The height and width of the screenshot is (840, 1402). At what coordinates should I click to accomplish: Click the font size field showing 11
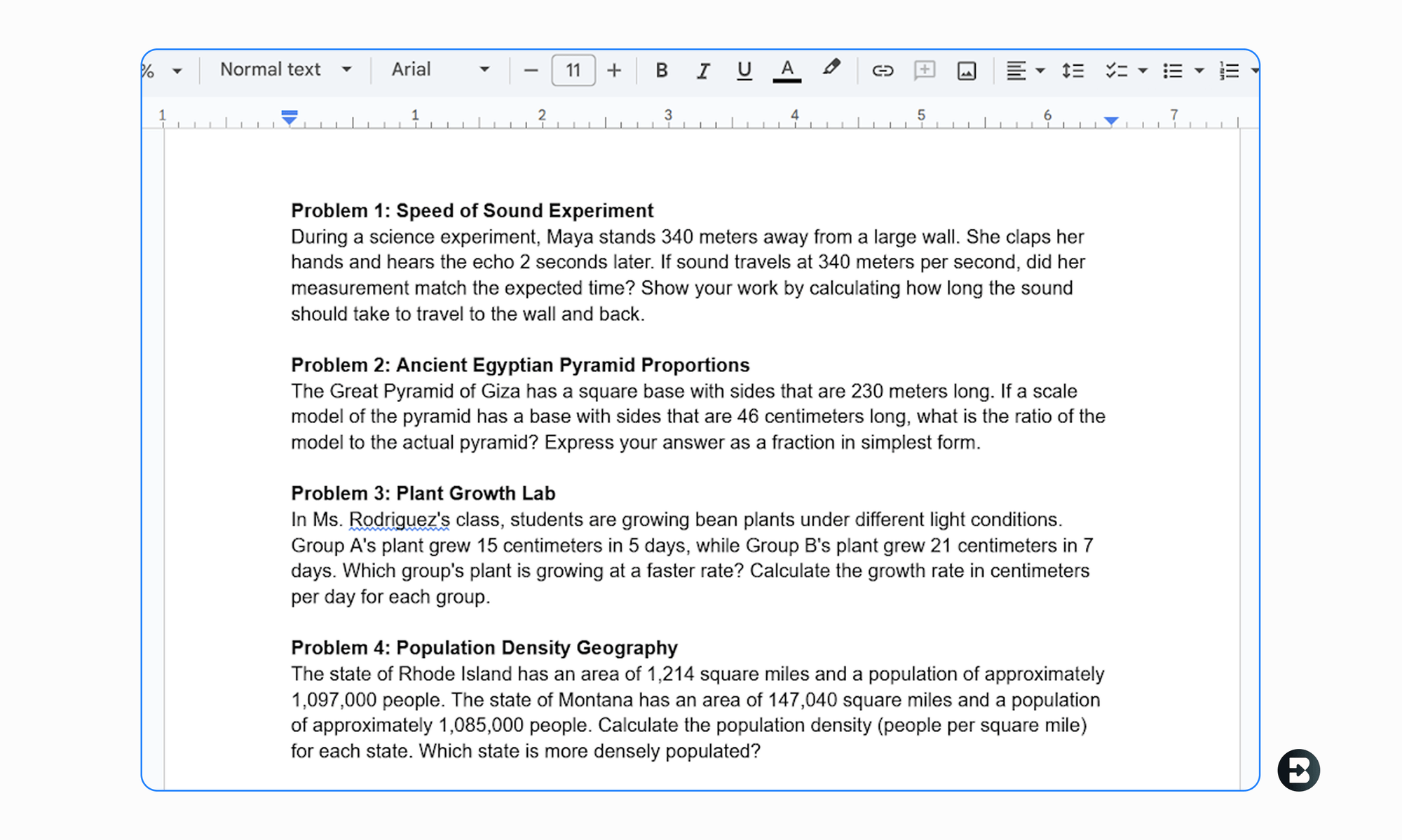pyautogui.click(x=573, y=70)
